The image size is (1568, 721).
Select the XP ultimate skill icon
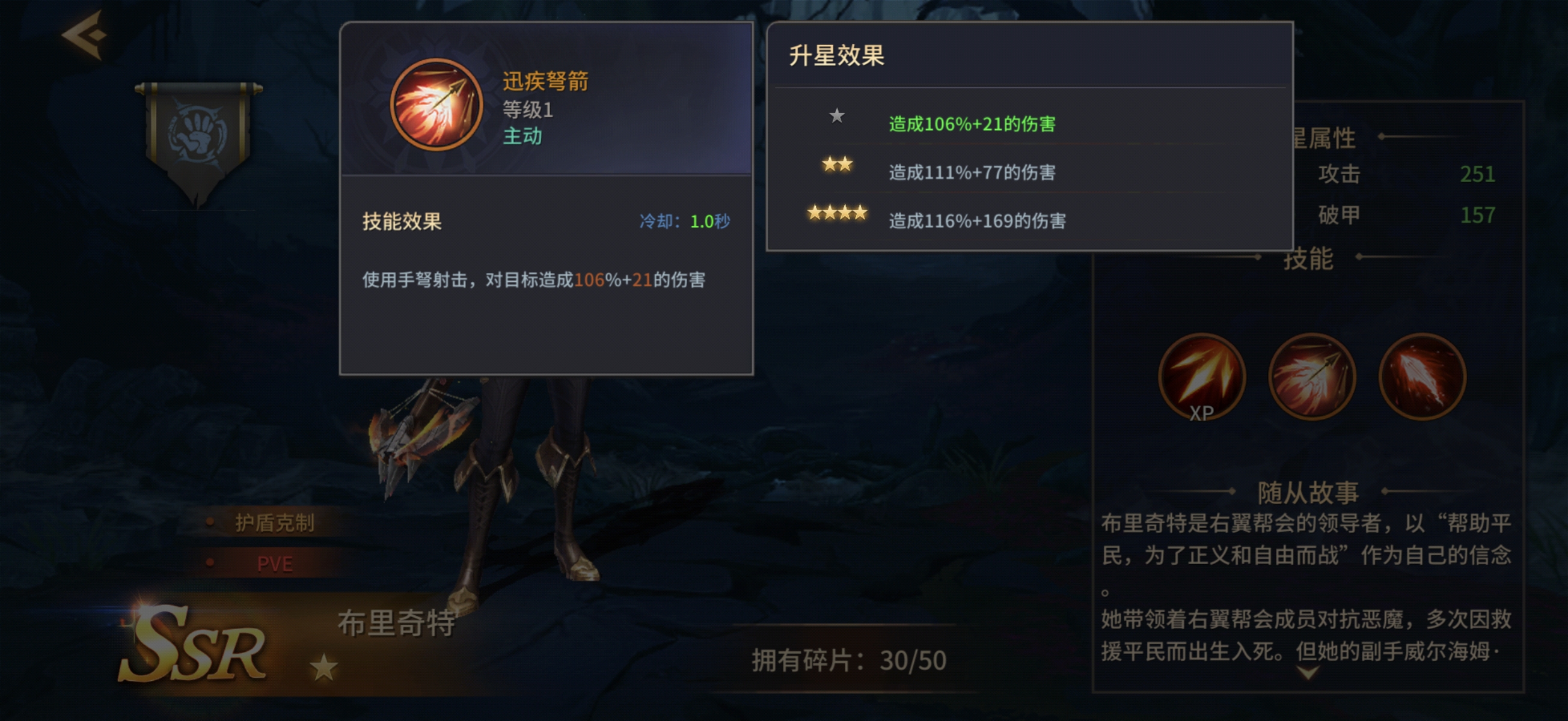click(1202, 377)
